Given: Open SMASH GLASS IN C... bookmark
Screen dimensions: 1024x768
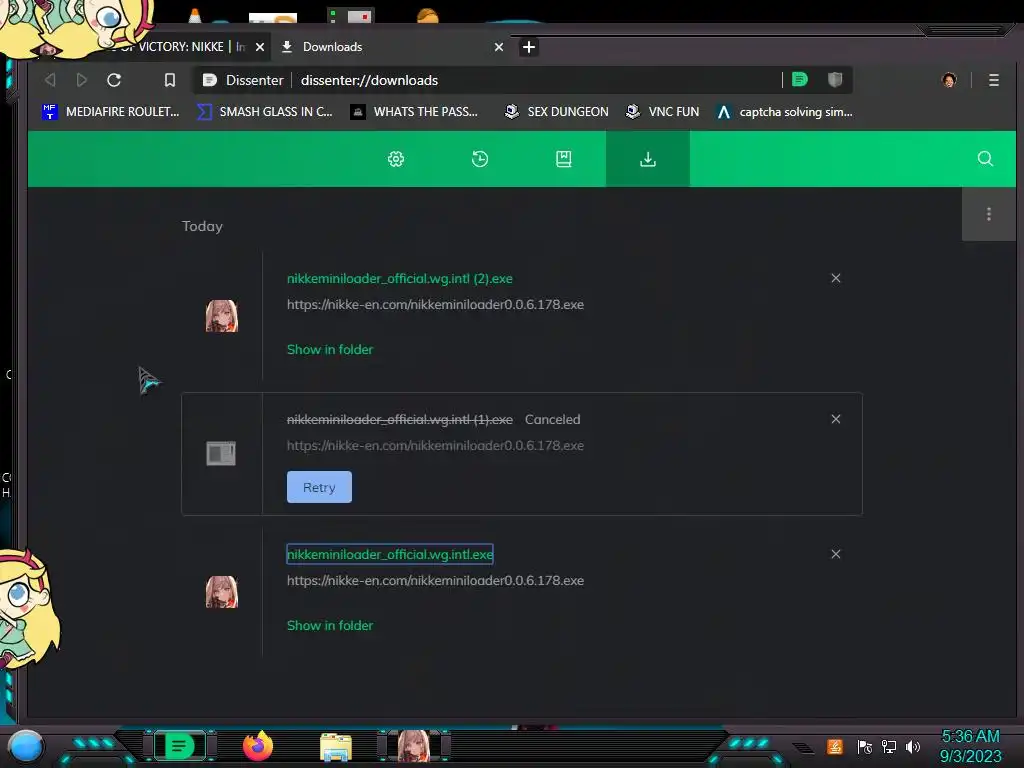Looking at the screenshot, I should [265, 112].
